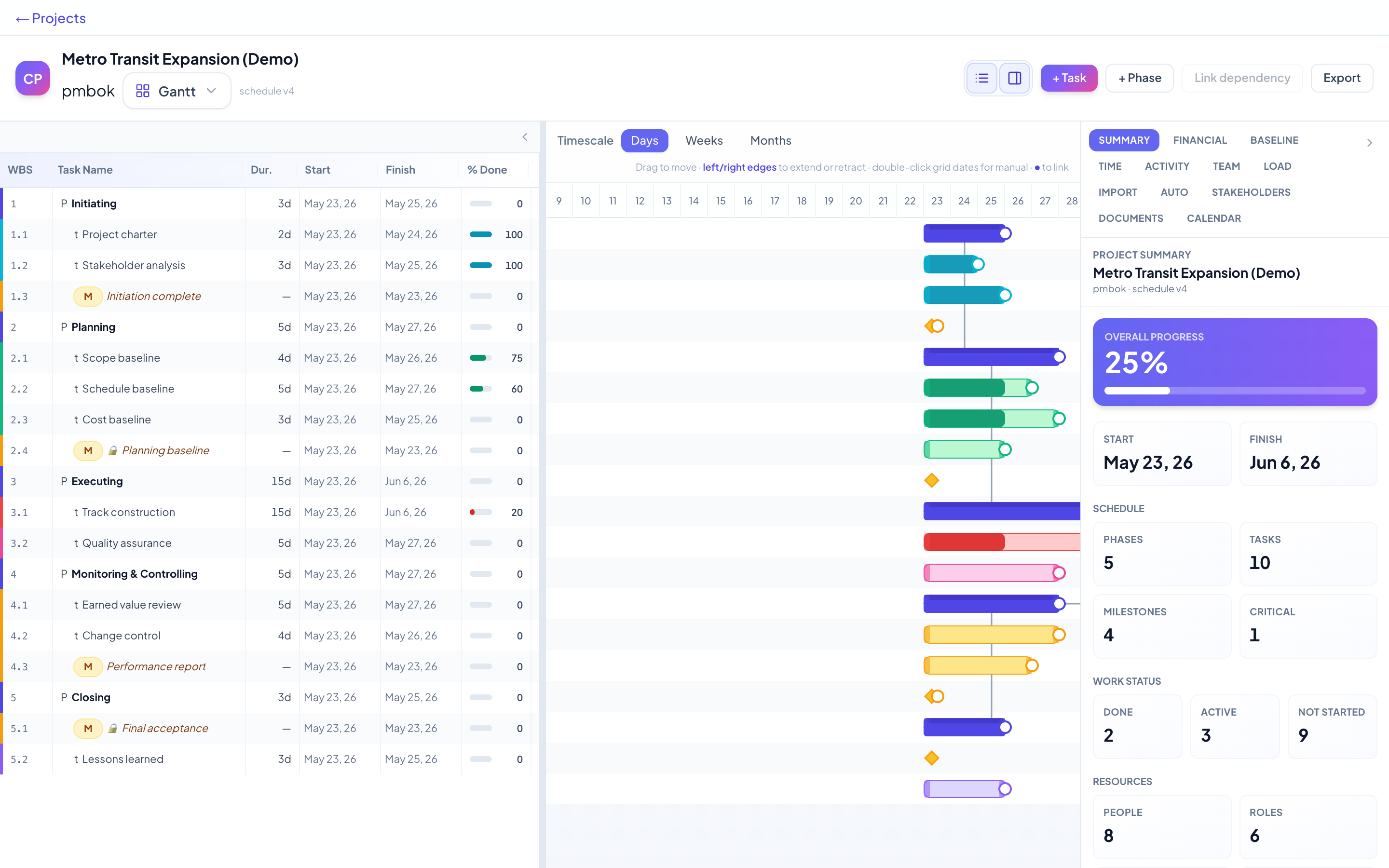
Task: Select Months timescale
Action: pyautogui.click(x=770, y=141)
